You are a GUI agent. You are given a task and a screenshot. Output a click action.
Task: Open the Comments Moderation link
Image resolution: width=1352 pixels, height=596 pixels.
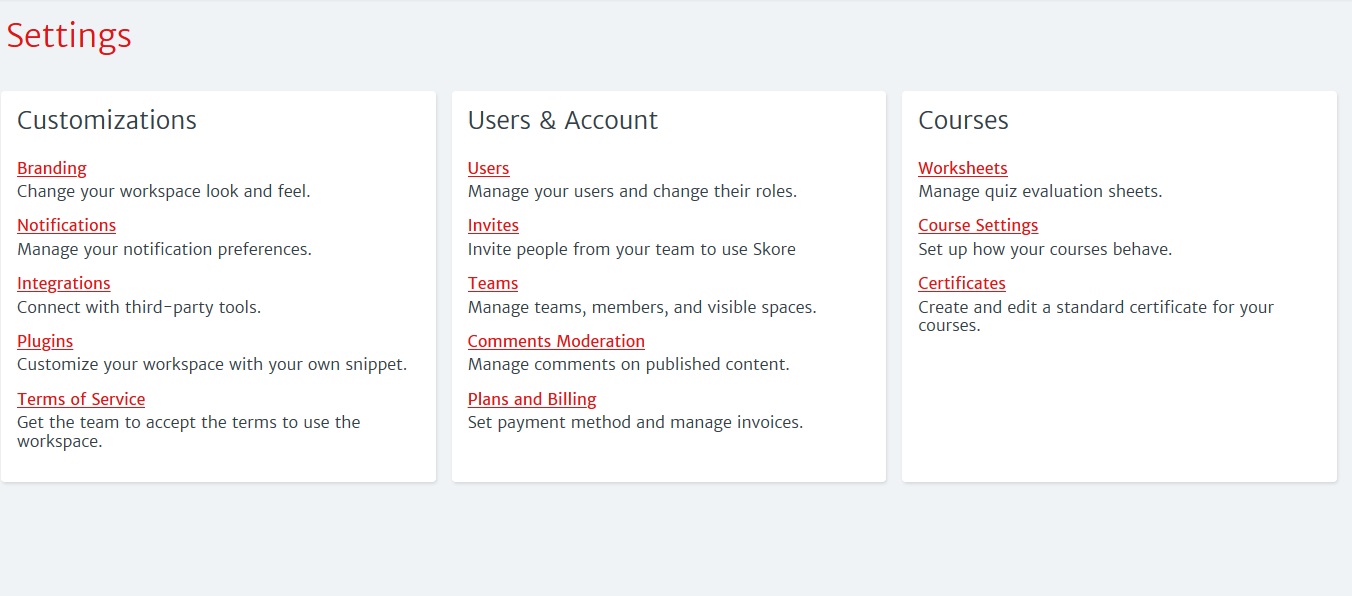pyautogui.click(x=556, y=341)
